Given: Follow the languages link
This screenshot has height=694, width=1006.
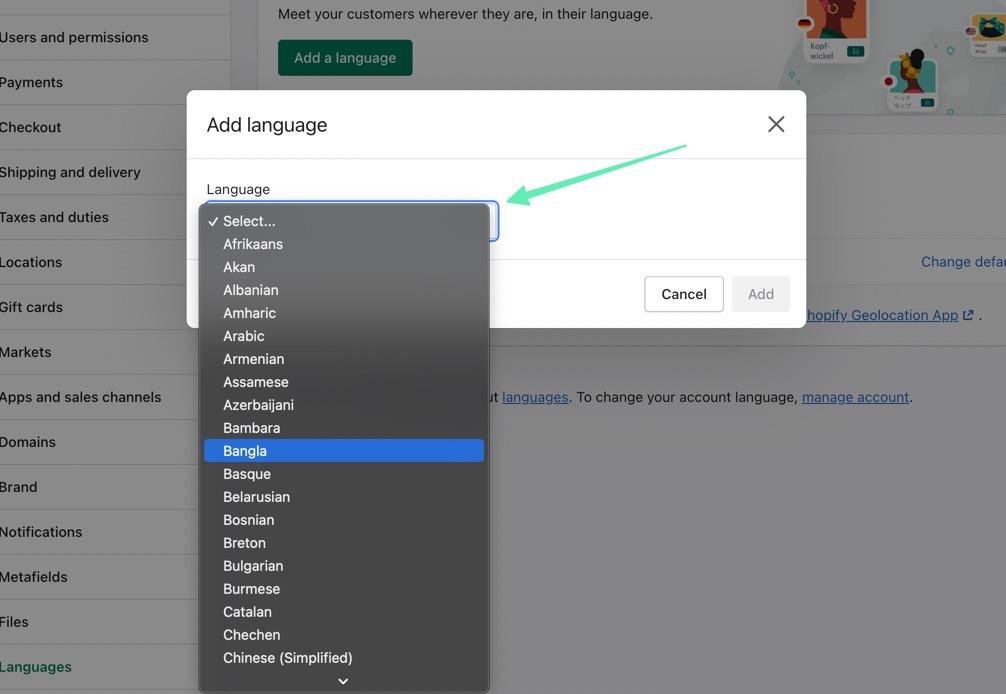Looking at the screenshot, I should (535, 397).
